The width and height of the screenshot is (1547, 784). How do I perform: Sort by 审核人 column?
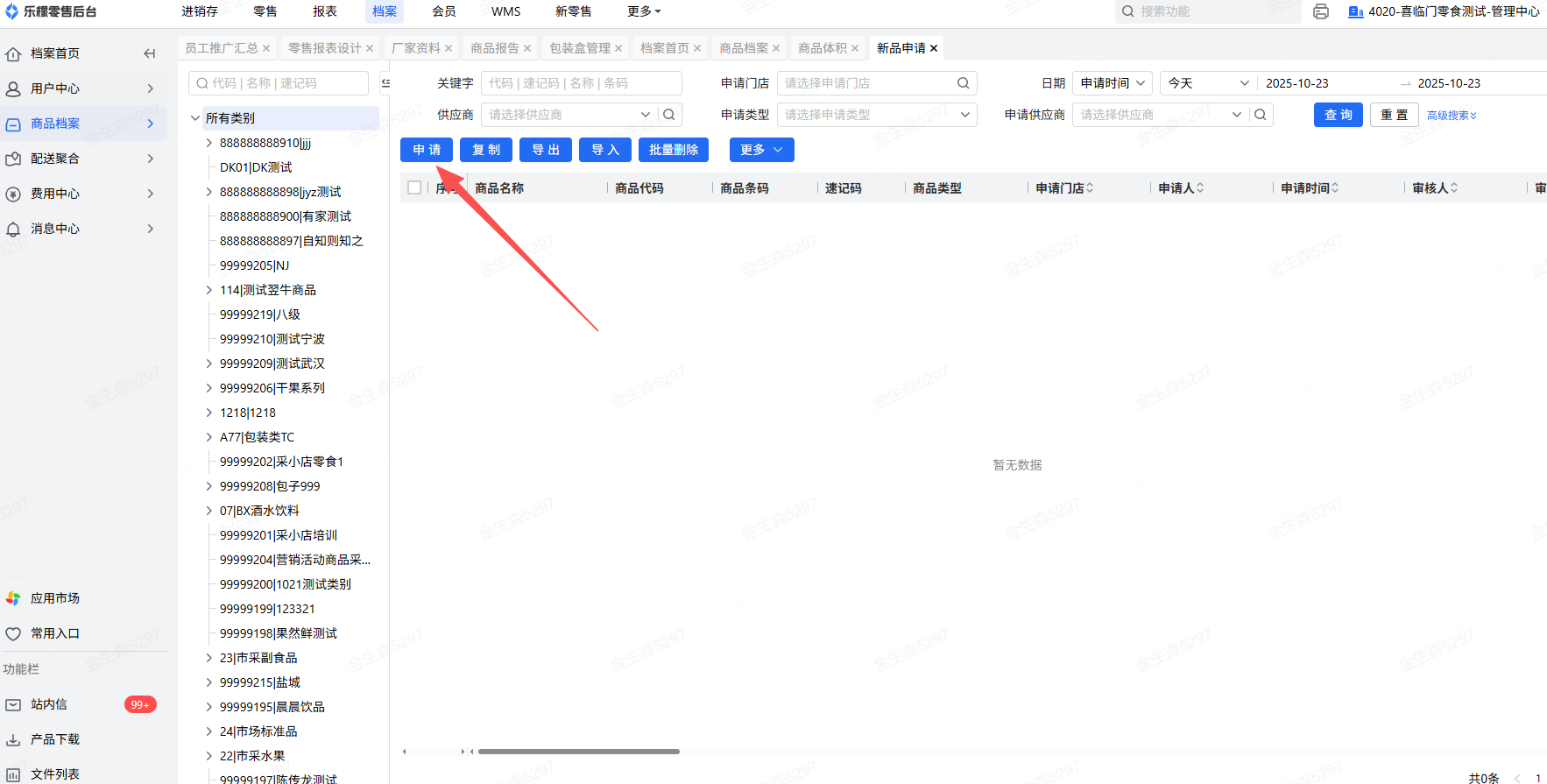tap(1454, 188)
